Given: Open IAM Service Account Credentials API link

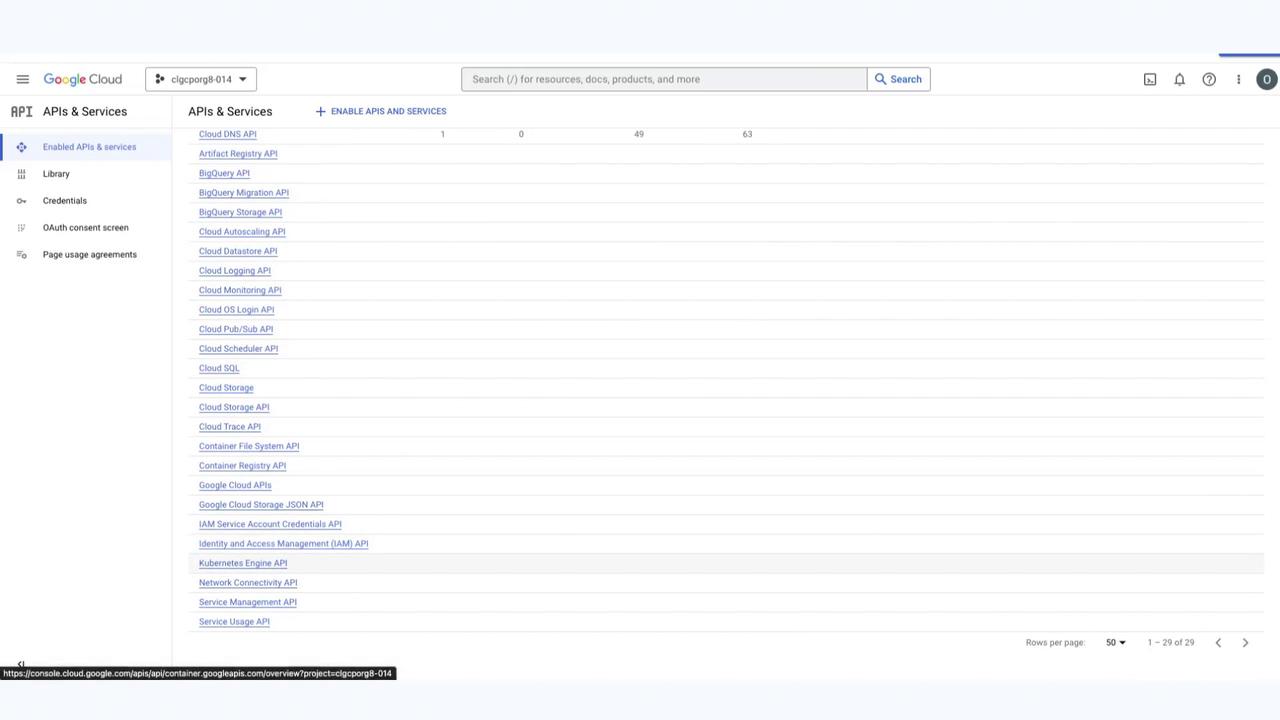Looking at the screenshot, I should click(270, 524).
